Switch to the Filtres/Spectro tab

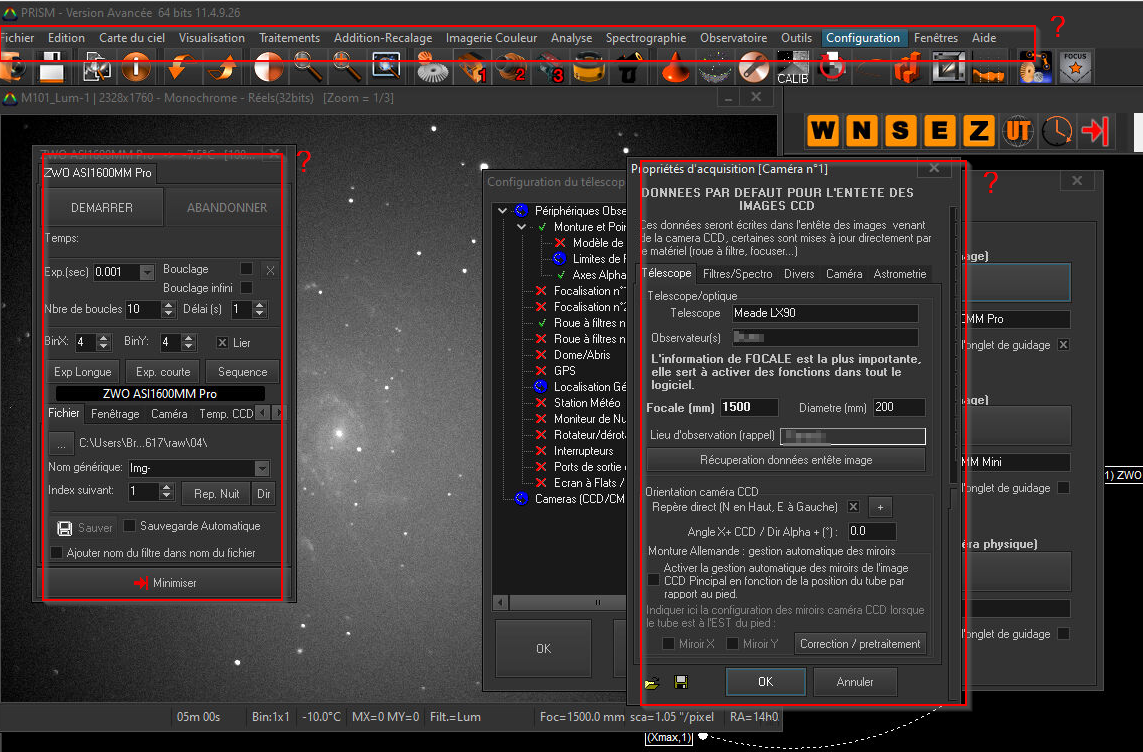pyautogui.click(x=737, y=274)
